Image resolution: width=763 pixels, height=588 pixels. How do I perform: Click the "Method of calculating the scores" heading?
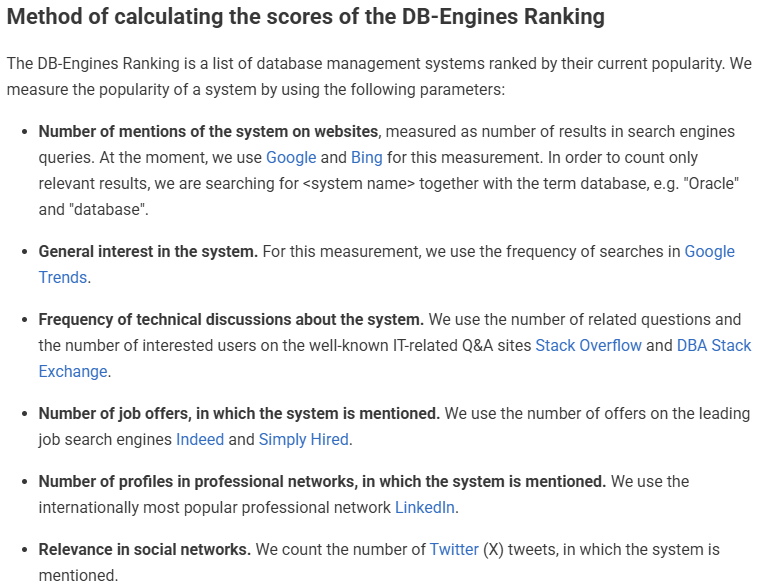click(305, 18)
